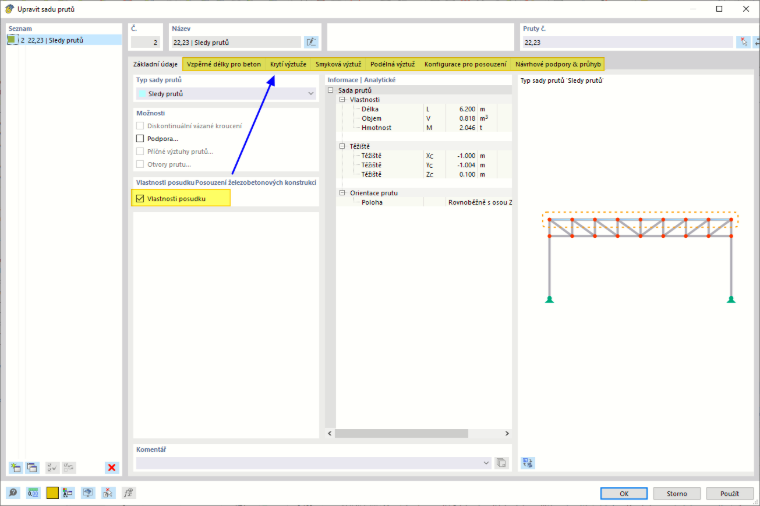Open the units and decimal places icon
Viewport: 760px width, 506px height.
pyautogui.click(x=33, y=493)
